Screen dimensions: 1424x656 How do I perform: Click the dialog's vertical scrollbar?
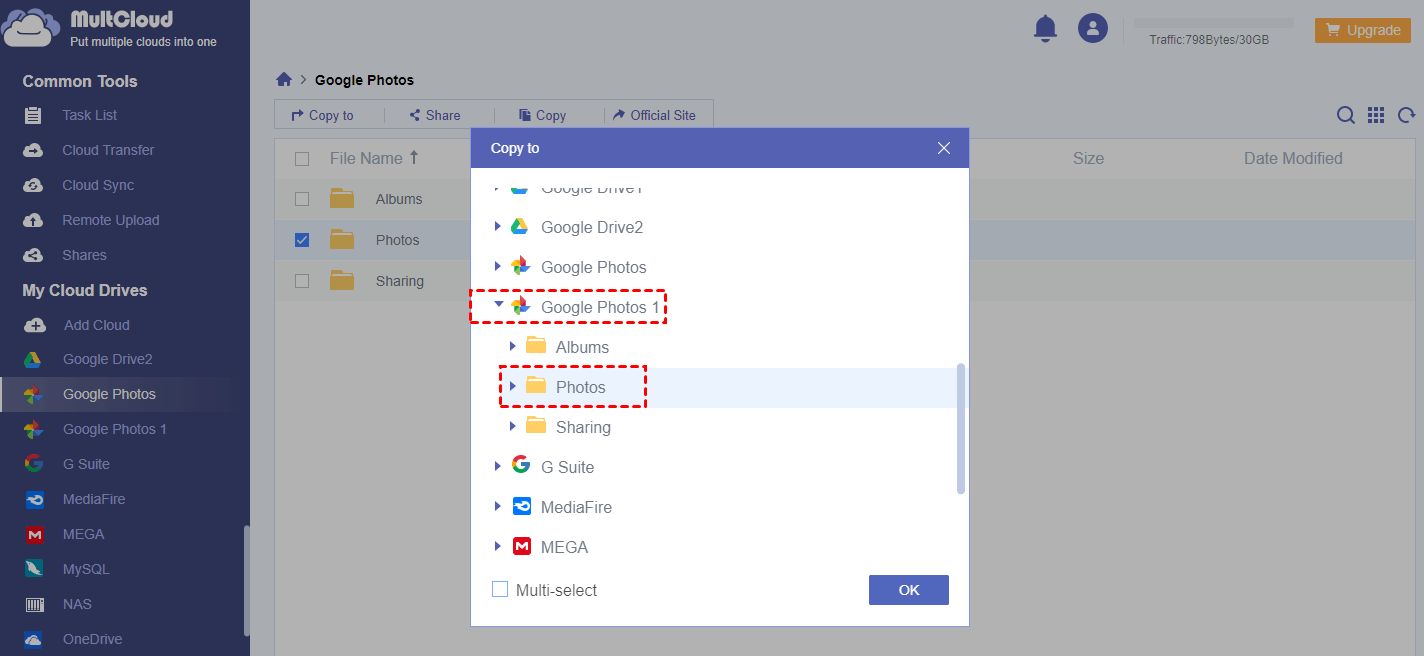coord(961,428)
